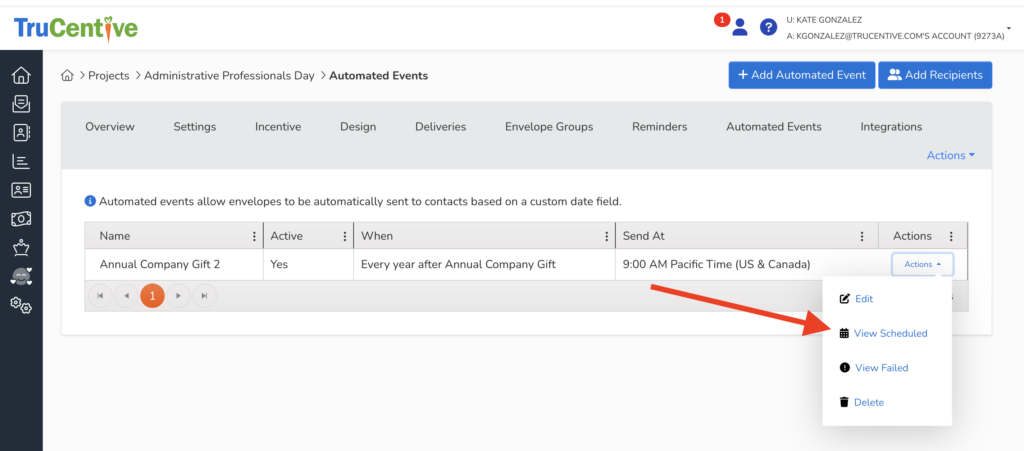Expand the Actions dropdown below the tabs
The image size is (1024, 451).
[950, 155]
